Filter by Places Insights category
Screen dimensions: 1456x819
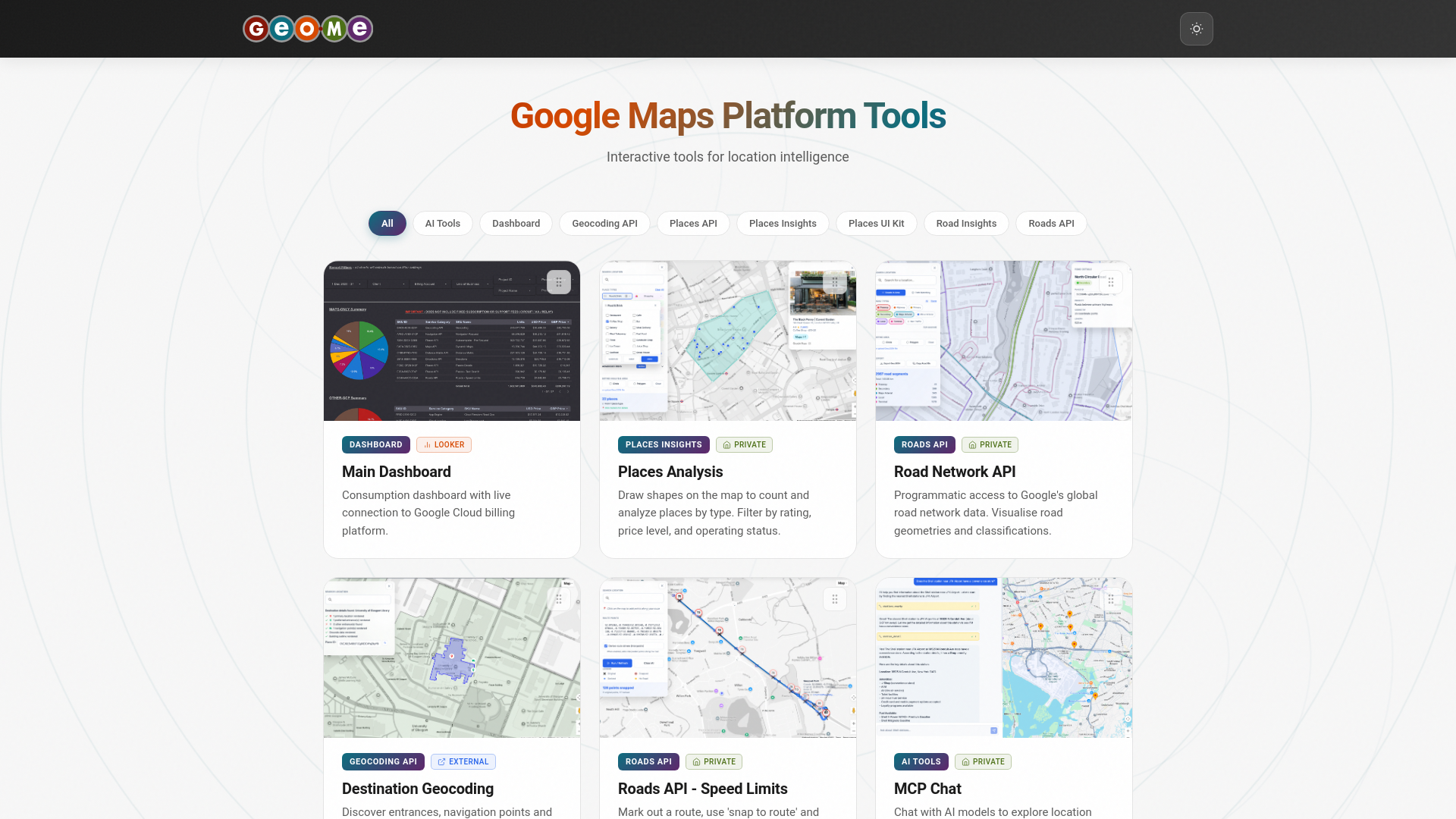pos(782,223)
